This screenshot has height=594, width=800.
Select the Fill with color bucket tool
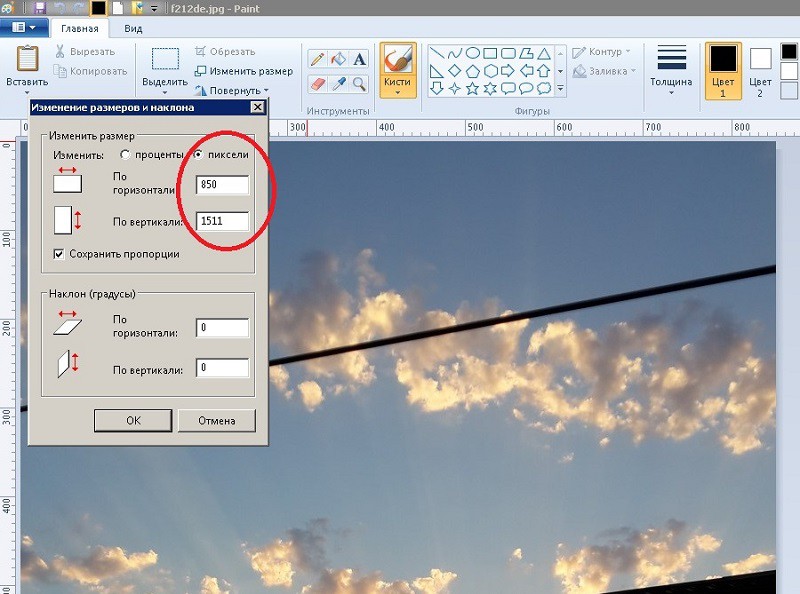click(338, 60)
